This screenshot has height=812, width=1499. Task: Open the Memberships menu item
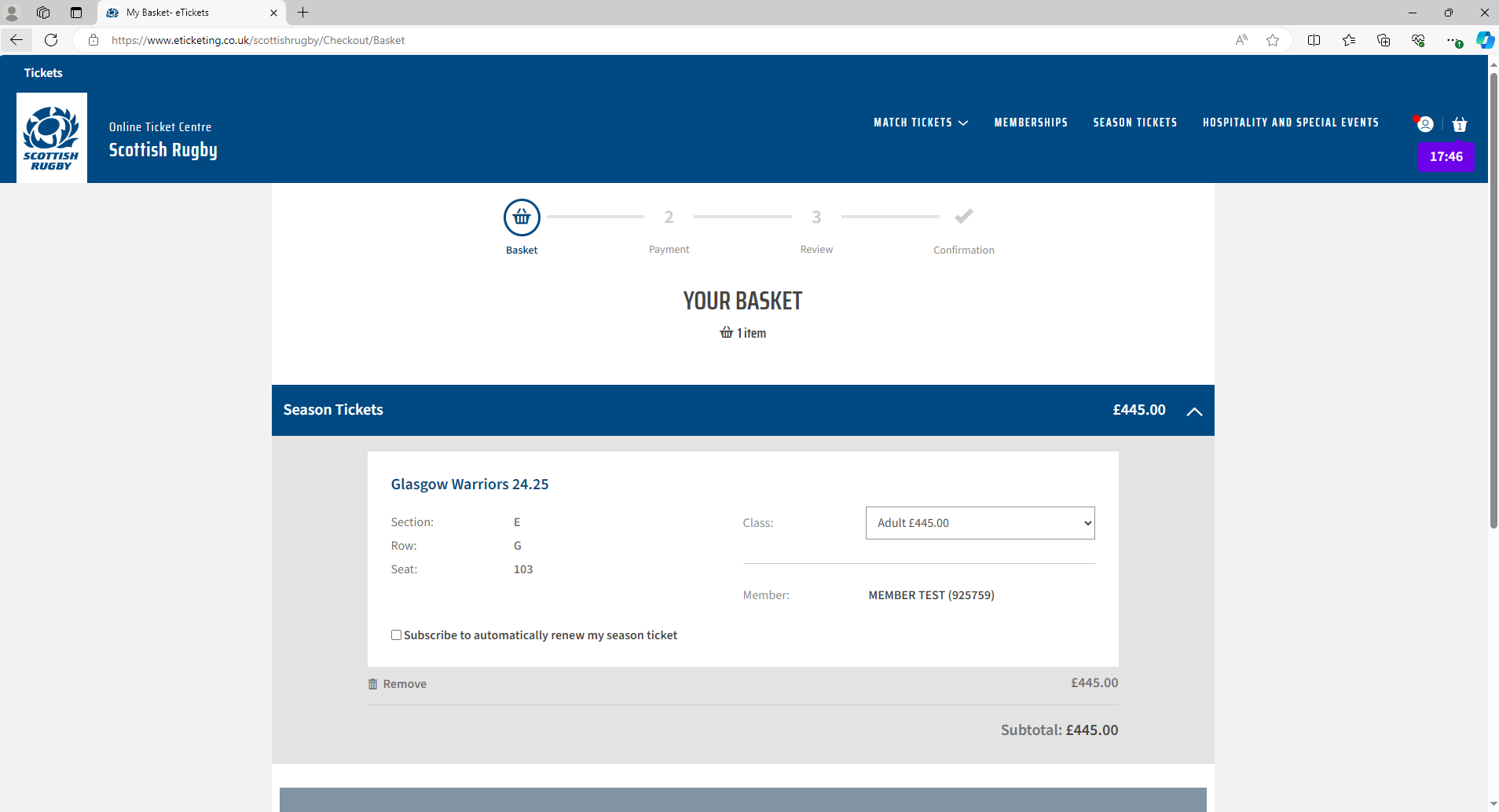tap(1031, 123)
